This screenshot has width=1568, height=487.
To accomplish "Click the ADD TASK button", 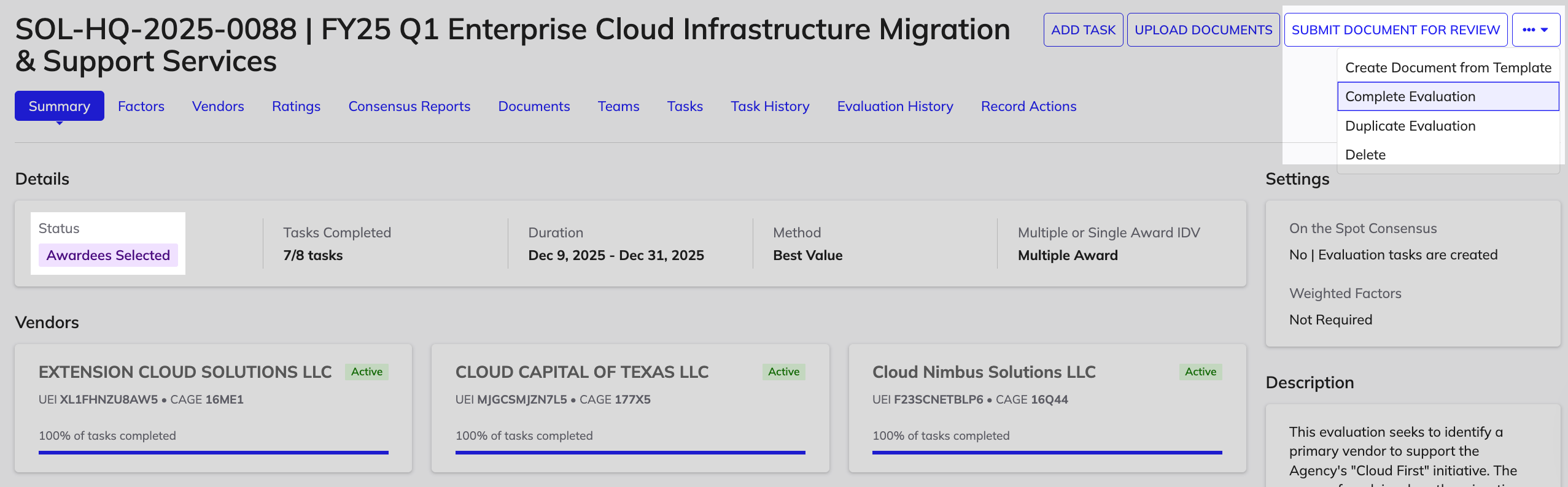I will (1083, 29).
